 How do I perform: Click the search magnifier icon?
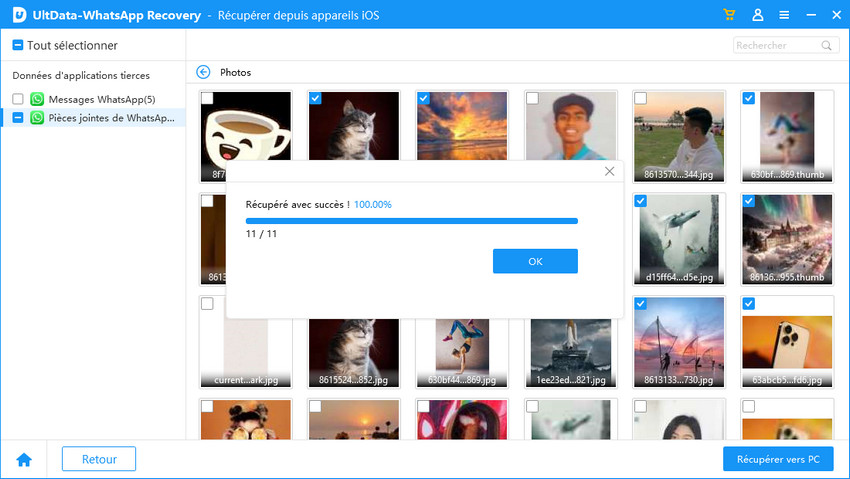(826, 46)
